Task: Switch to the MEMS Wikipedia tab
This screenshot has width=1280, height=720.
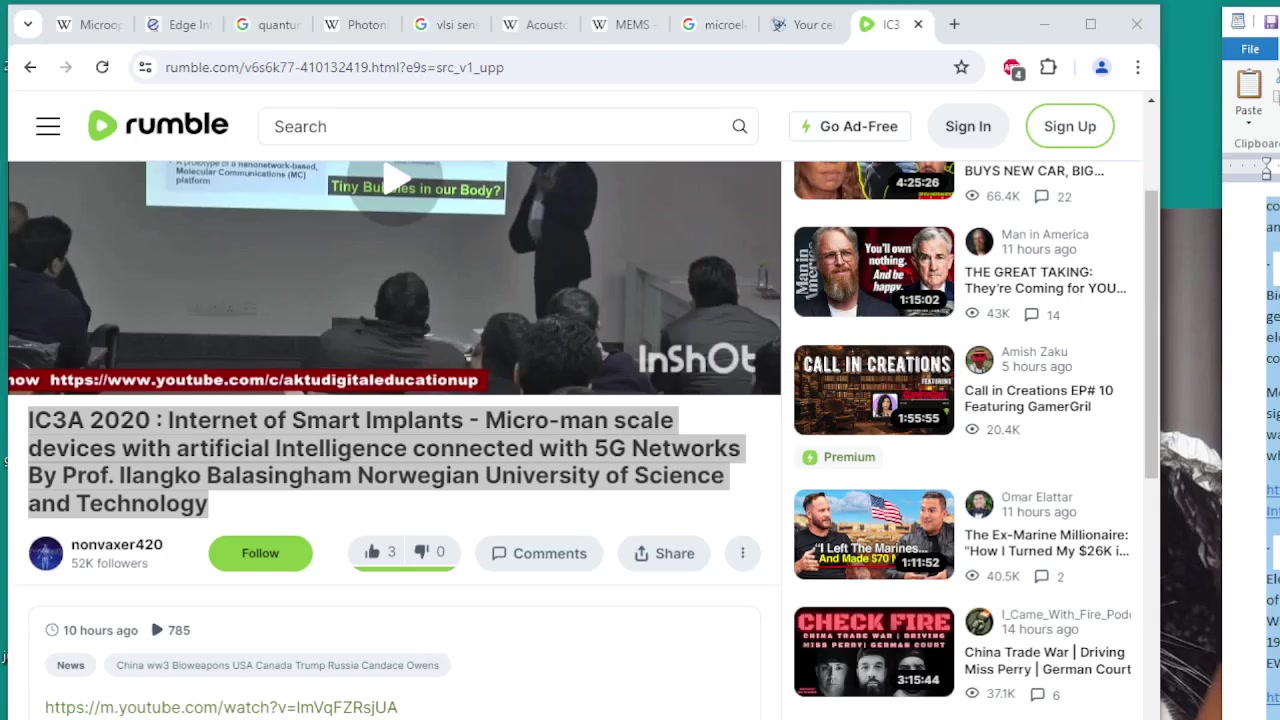Action: pos(624,24)
